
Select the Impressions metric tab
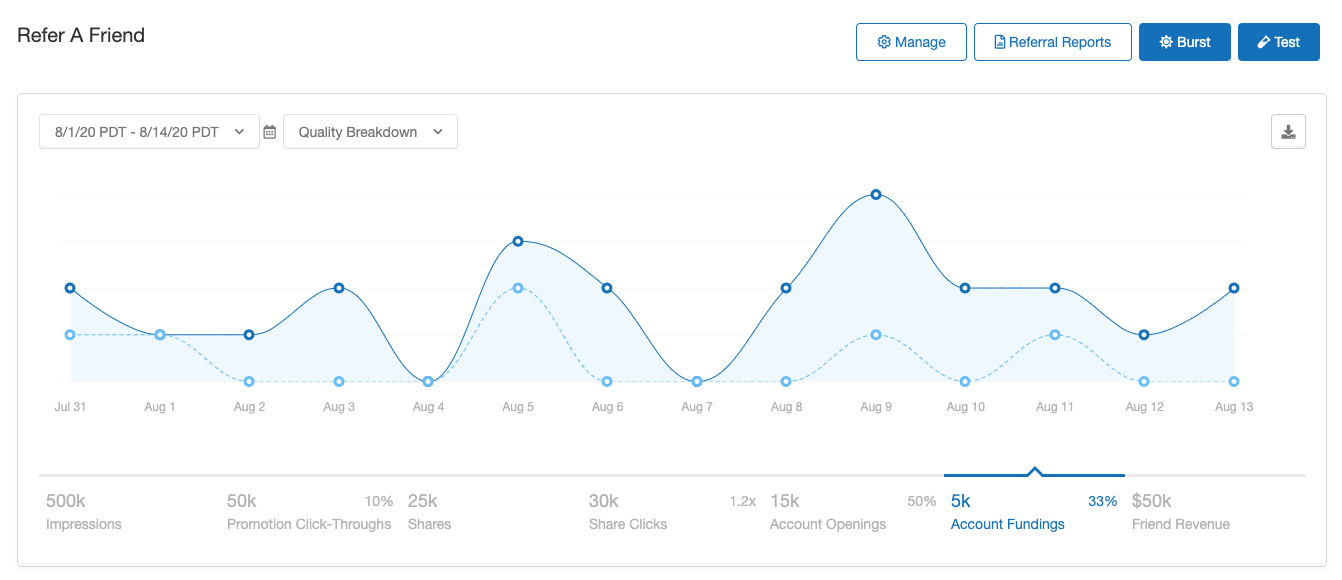tap(84, 511)
